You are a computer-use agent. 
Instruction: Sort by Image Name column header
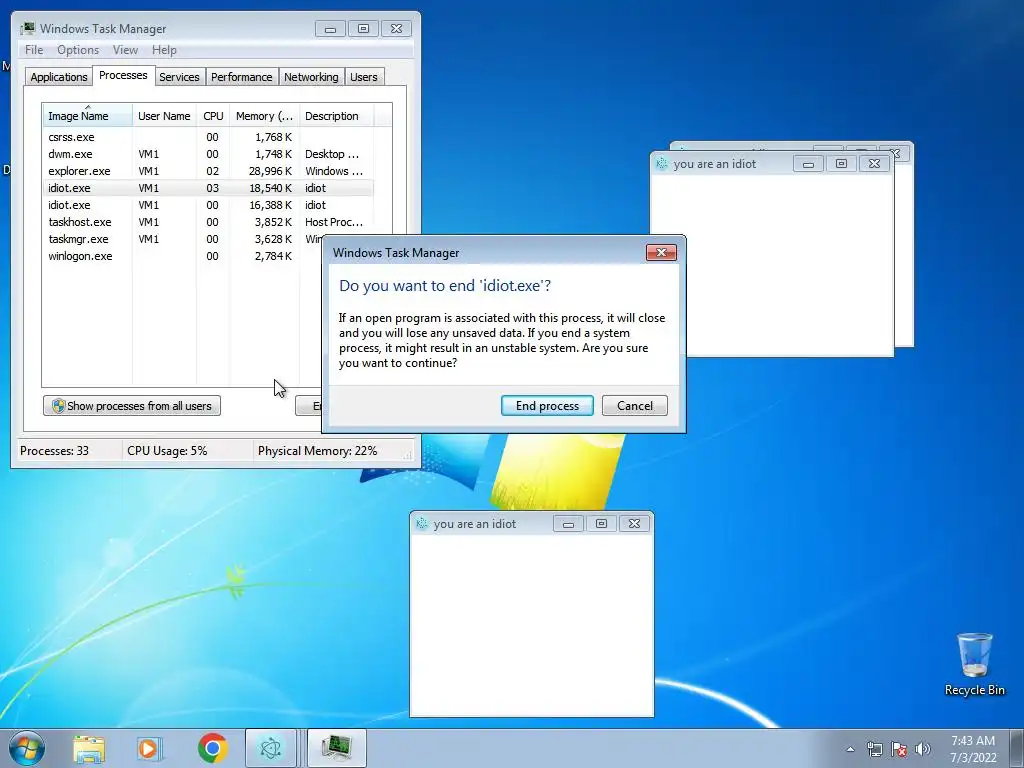(88, 116)
